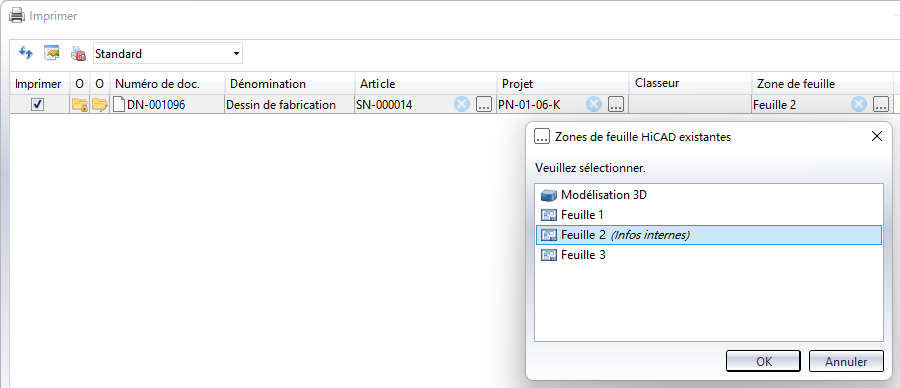The image size is (900, 388).
Task: Clear the Article field SN-000014
Action: 462,104
